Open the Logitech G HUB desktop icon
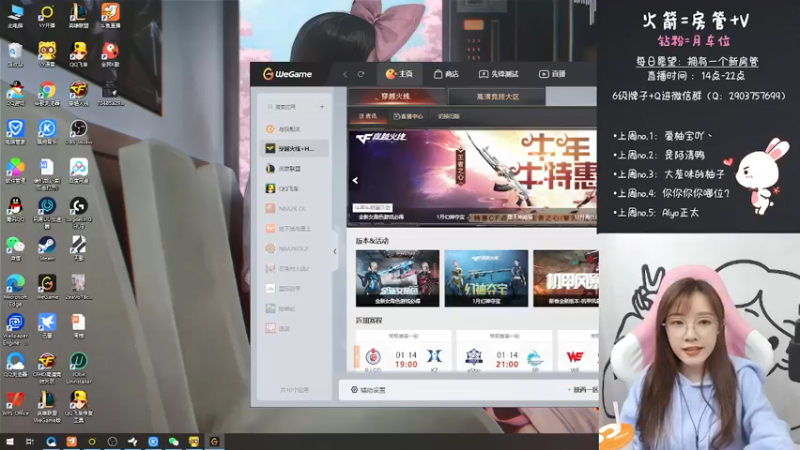This screenshot has width=800, height=450. coord(79,213)
